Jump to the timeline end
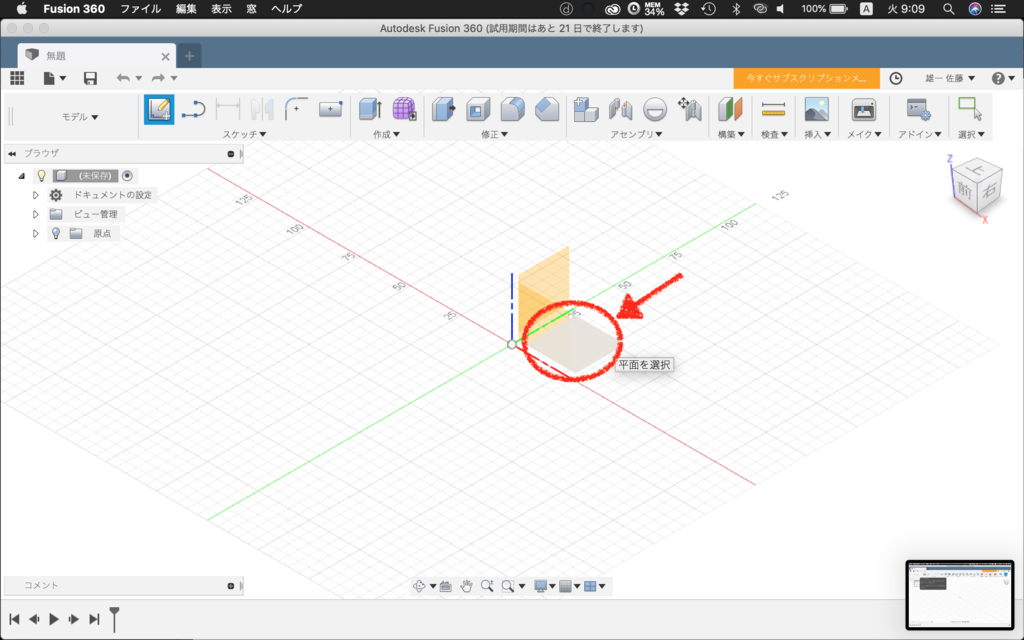Screen dimensions: 1024x640 [x=95, y=619]
